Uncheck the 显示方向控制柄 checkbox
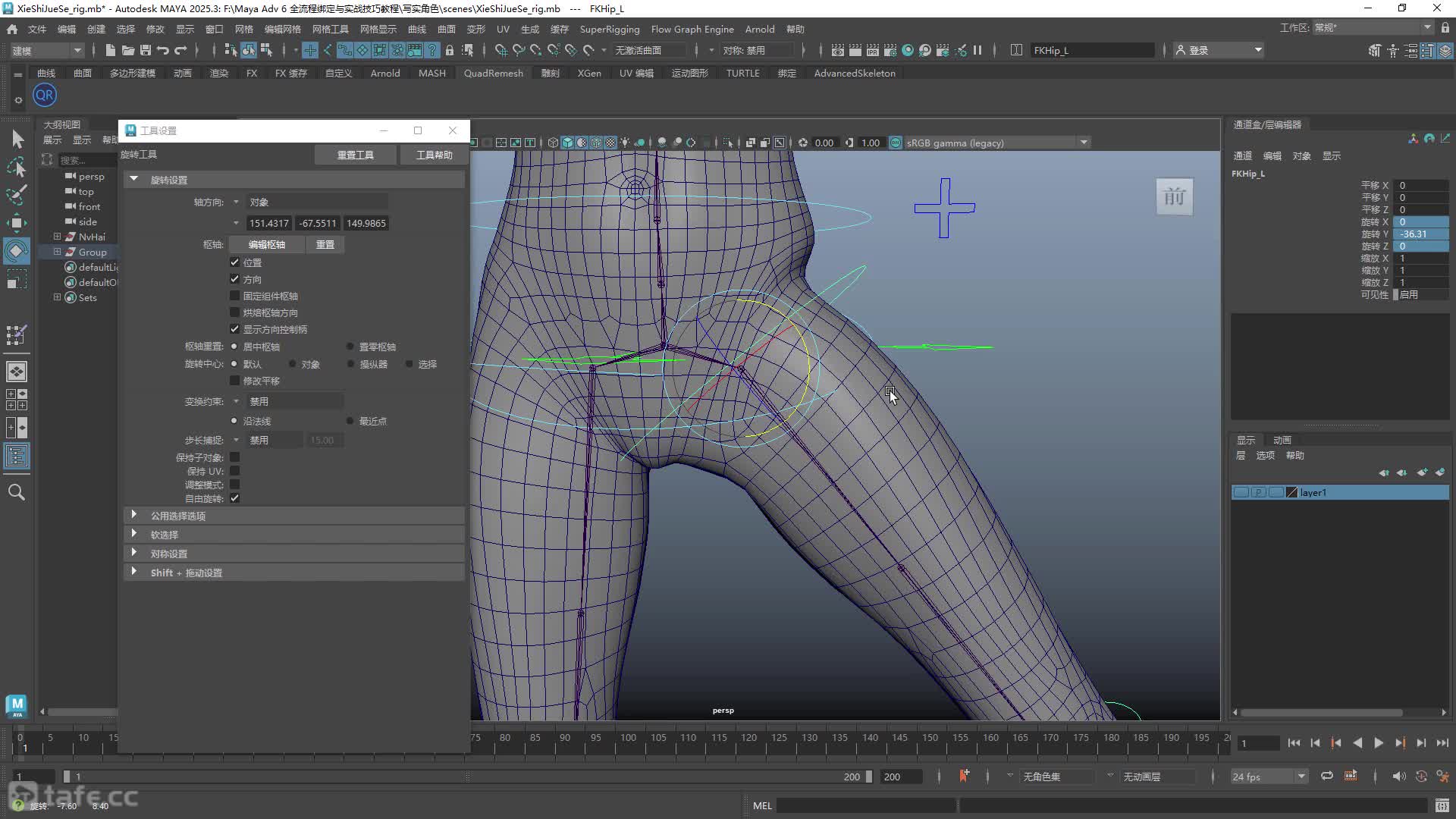The height and width of the screenshot is (819, 1456). pos(235,329)
